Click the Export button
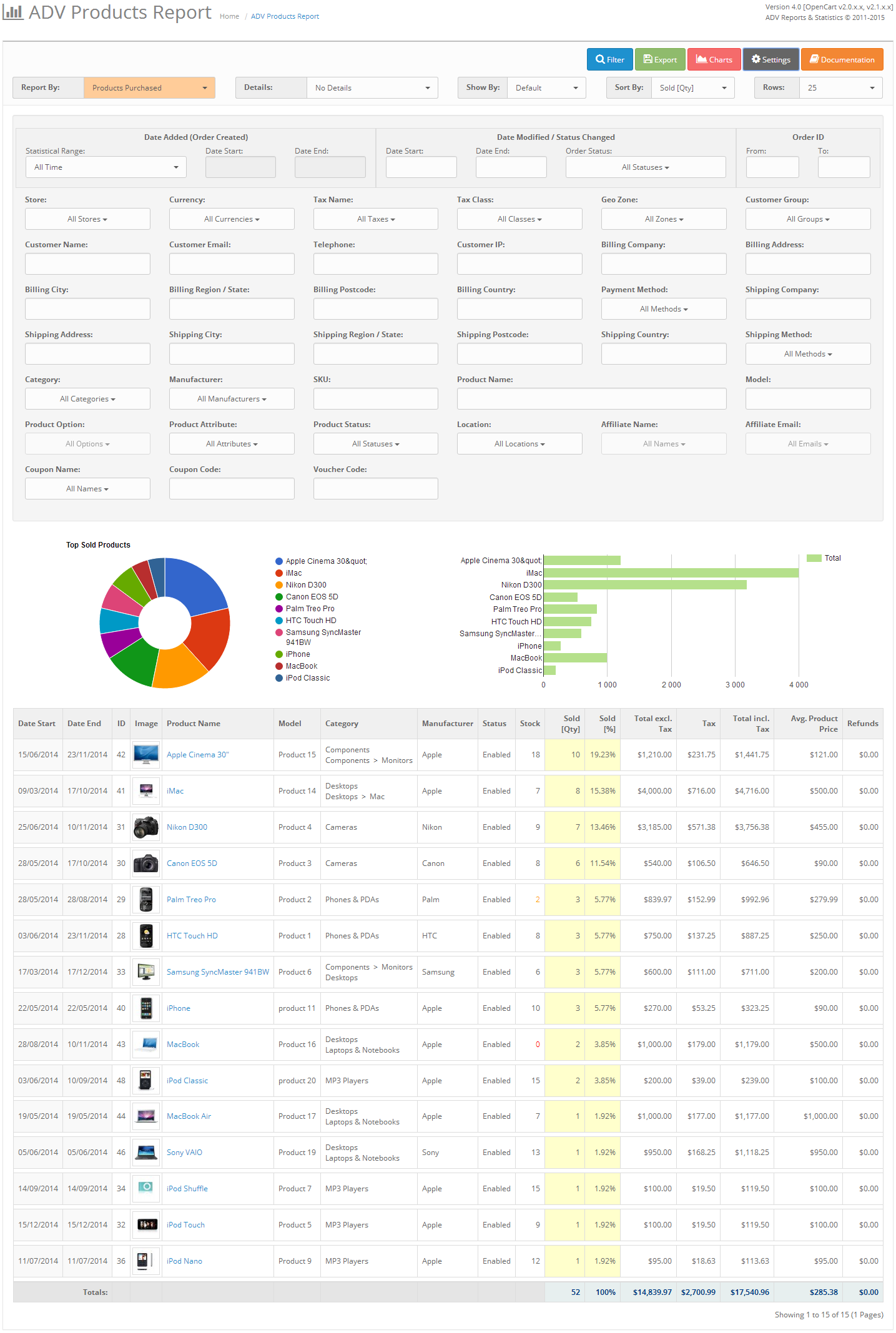Image resolution: width=896 pixels, height=1333 pixels. (660, 59)
